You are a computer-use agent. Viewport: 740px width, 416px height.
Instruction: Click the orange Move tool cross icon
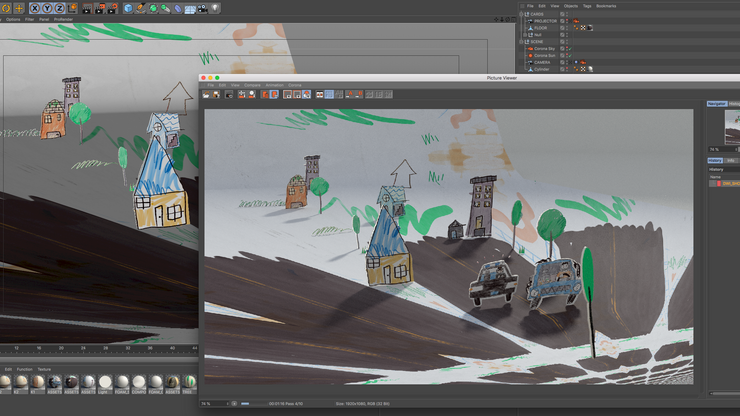19,8
